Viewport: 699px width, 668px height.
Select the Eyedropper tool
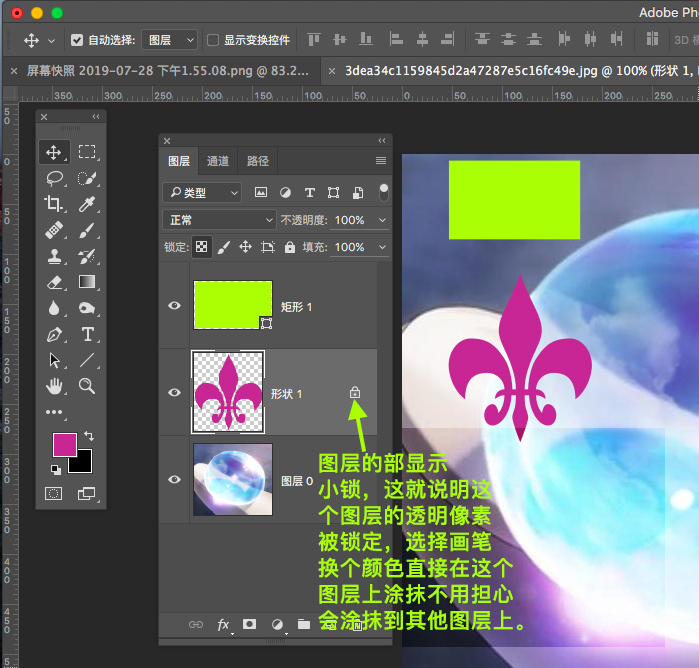(88, 204)
